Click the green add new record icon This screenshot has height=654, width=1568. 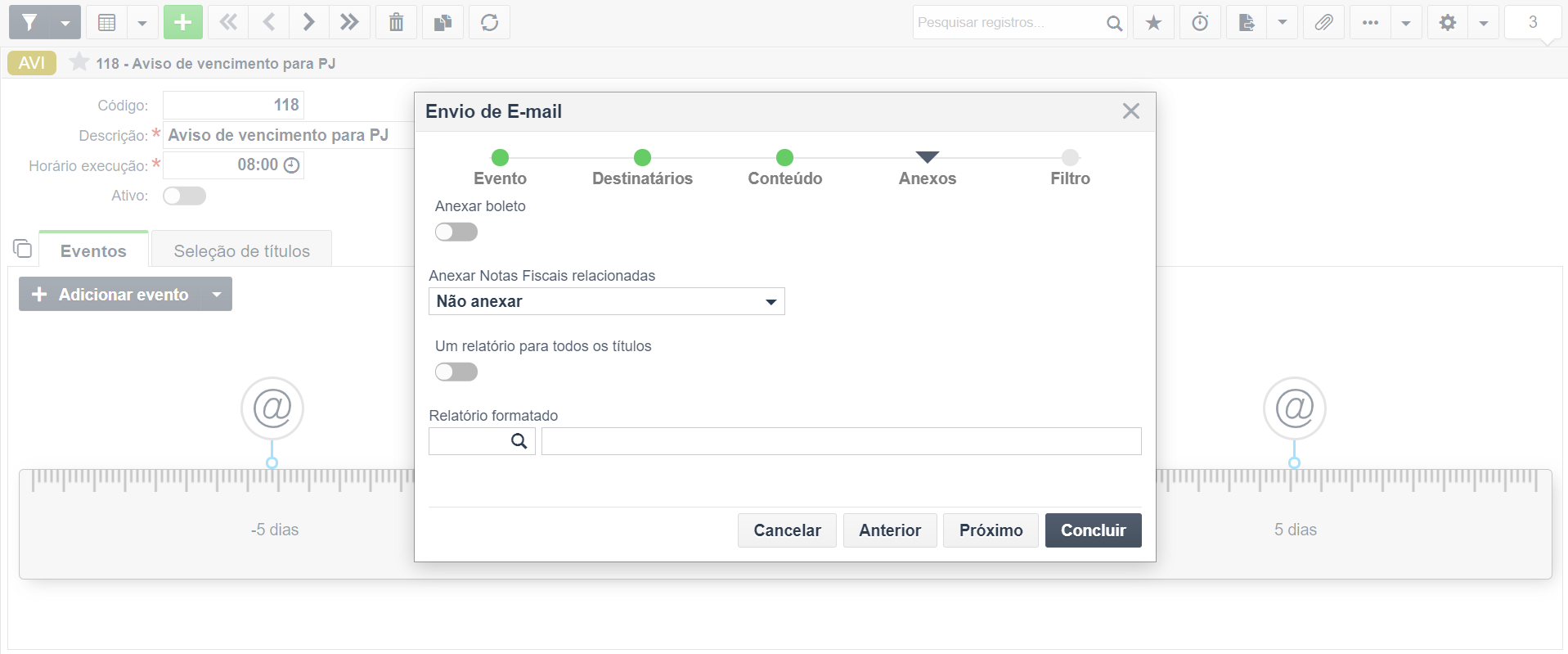point(182,22)
